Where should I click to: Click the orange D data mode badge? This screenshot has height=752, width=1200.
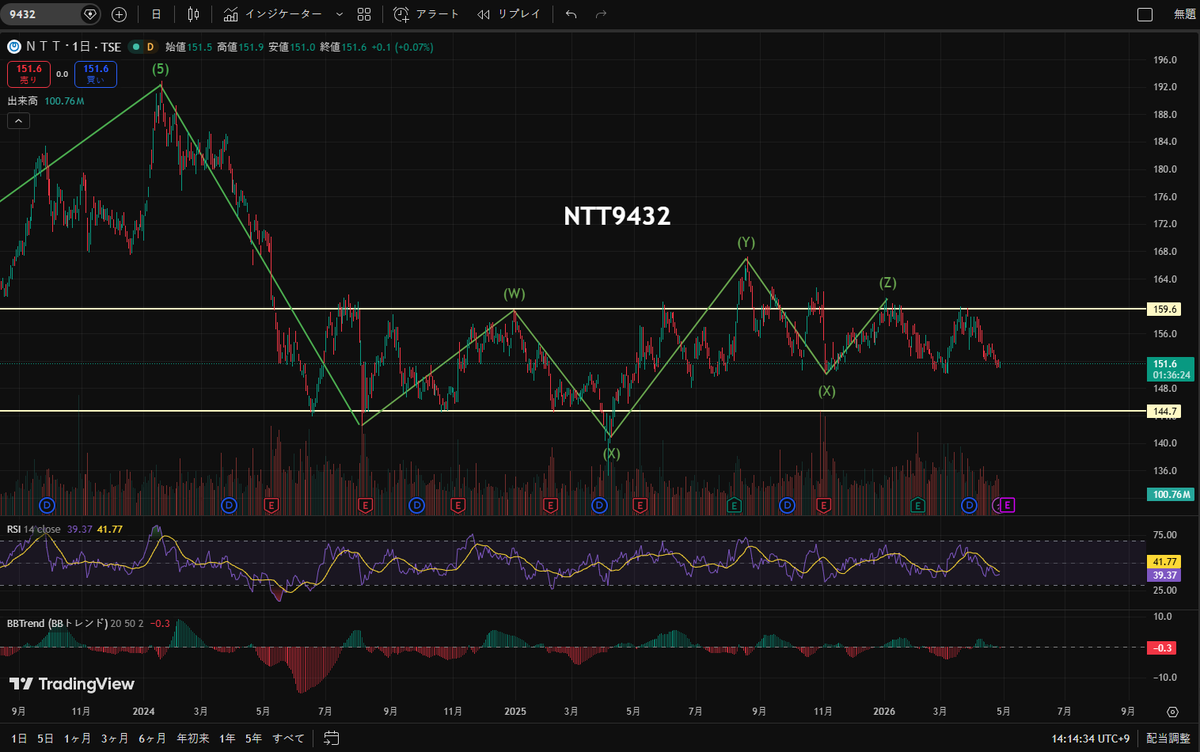151,46
